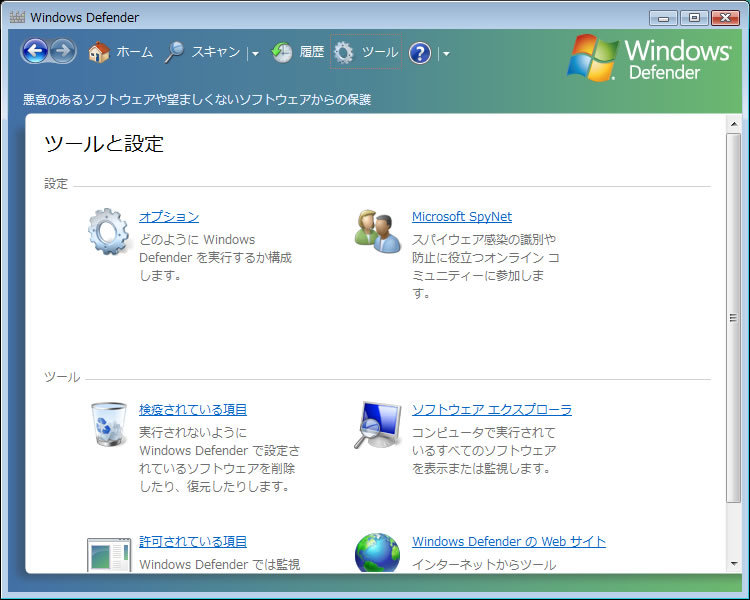The height and width of the screenshot is (600, 750).
Task: Open 検疫されている項目 link
Action: (193, 410)
